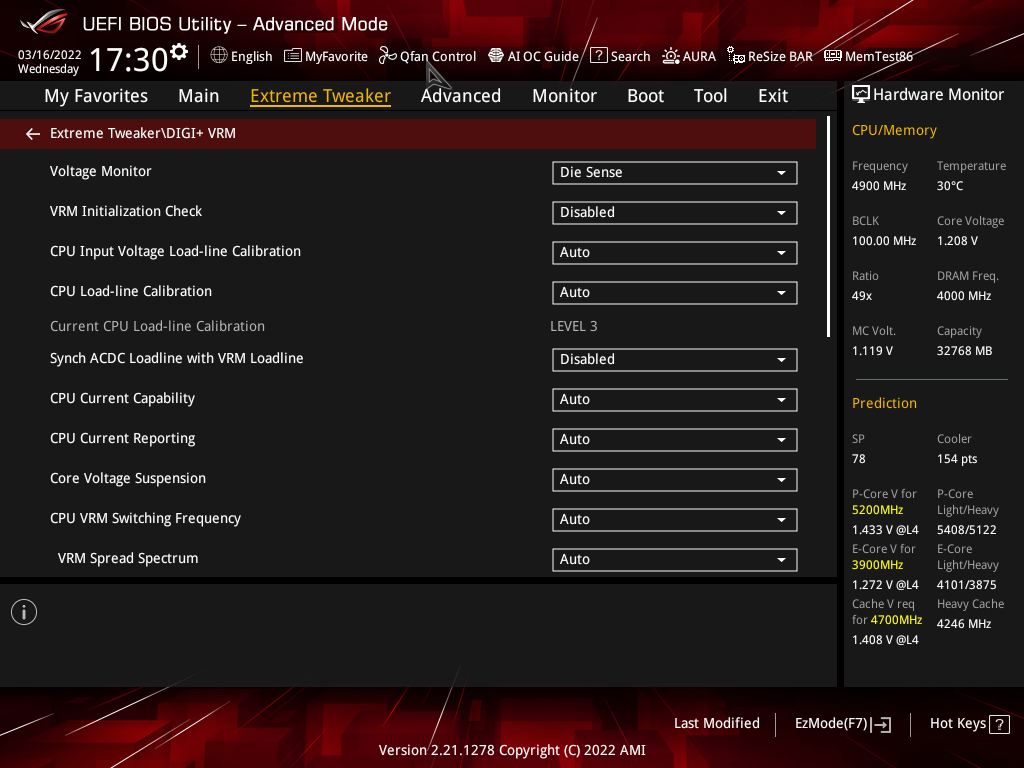Click the Hot Keys question mark icon

[x=999, y=724]
